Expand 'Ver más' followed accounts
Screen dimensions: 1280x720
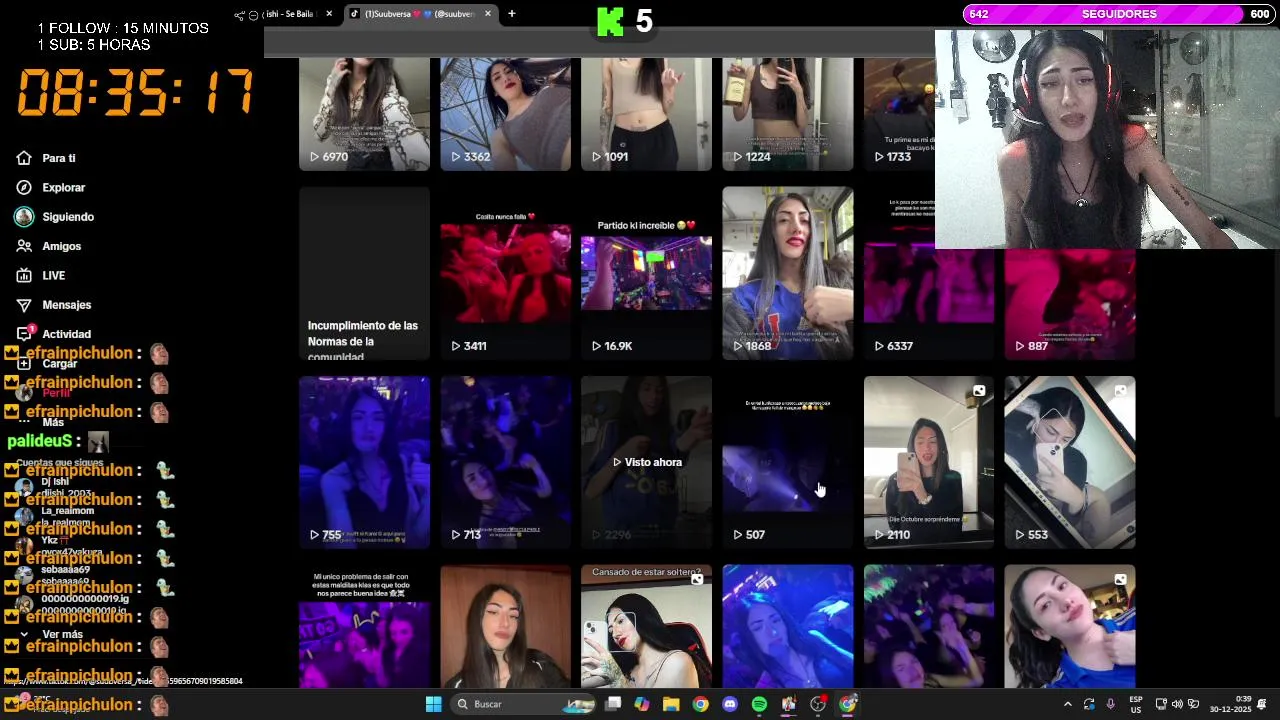click(62, 634)
